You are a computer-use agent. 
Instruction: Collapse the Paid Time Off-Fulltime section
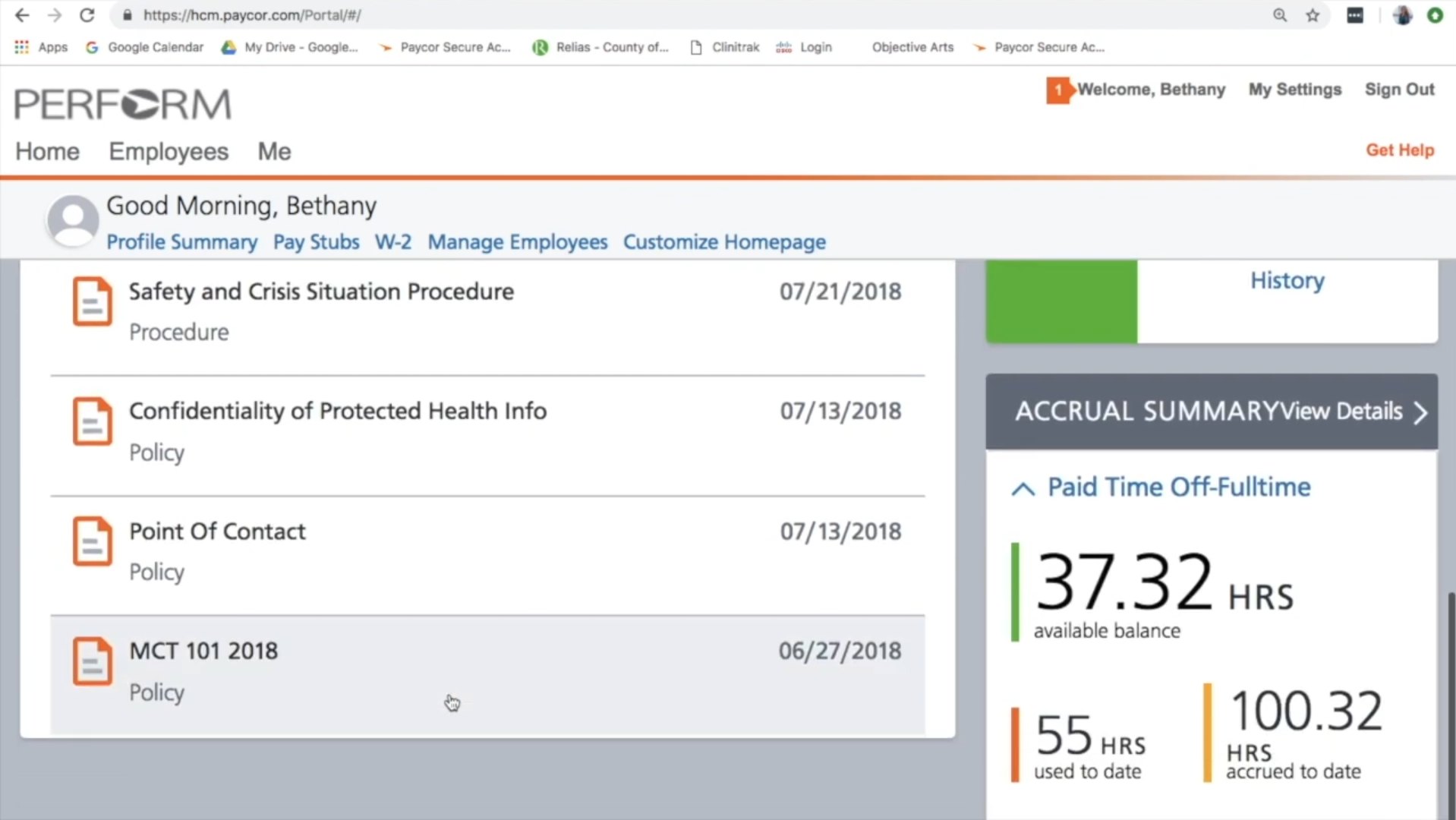point(1023,488)
